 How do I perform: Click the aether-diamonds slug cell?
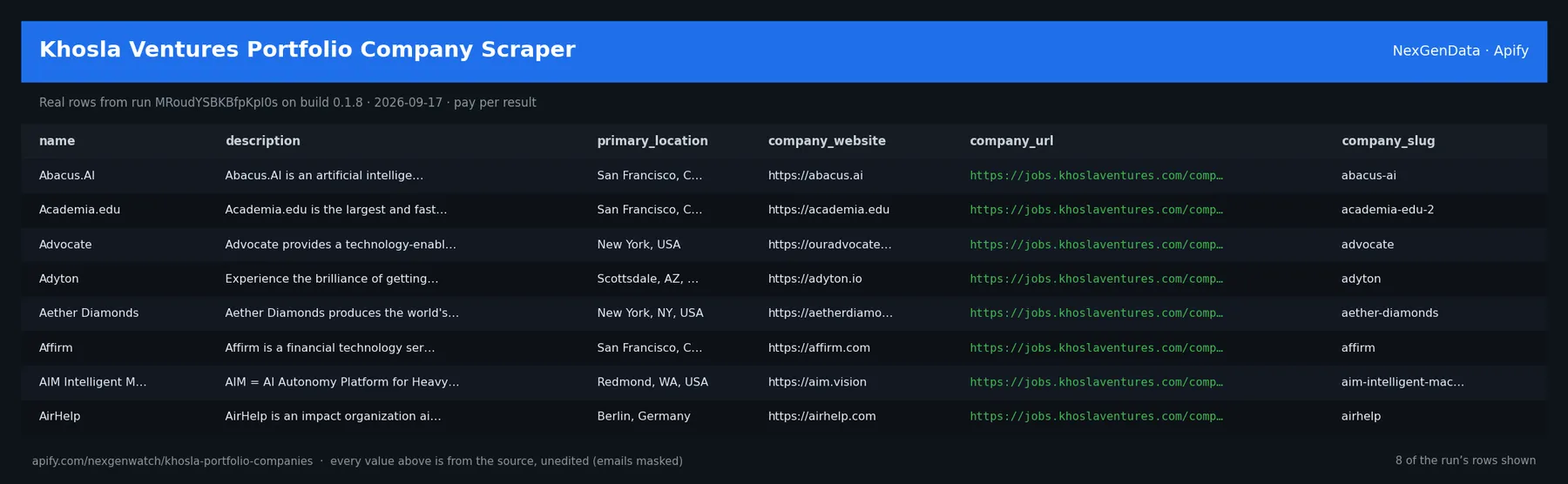[1389, 313]
